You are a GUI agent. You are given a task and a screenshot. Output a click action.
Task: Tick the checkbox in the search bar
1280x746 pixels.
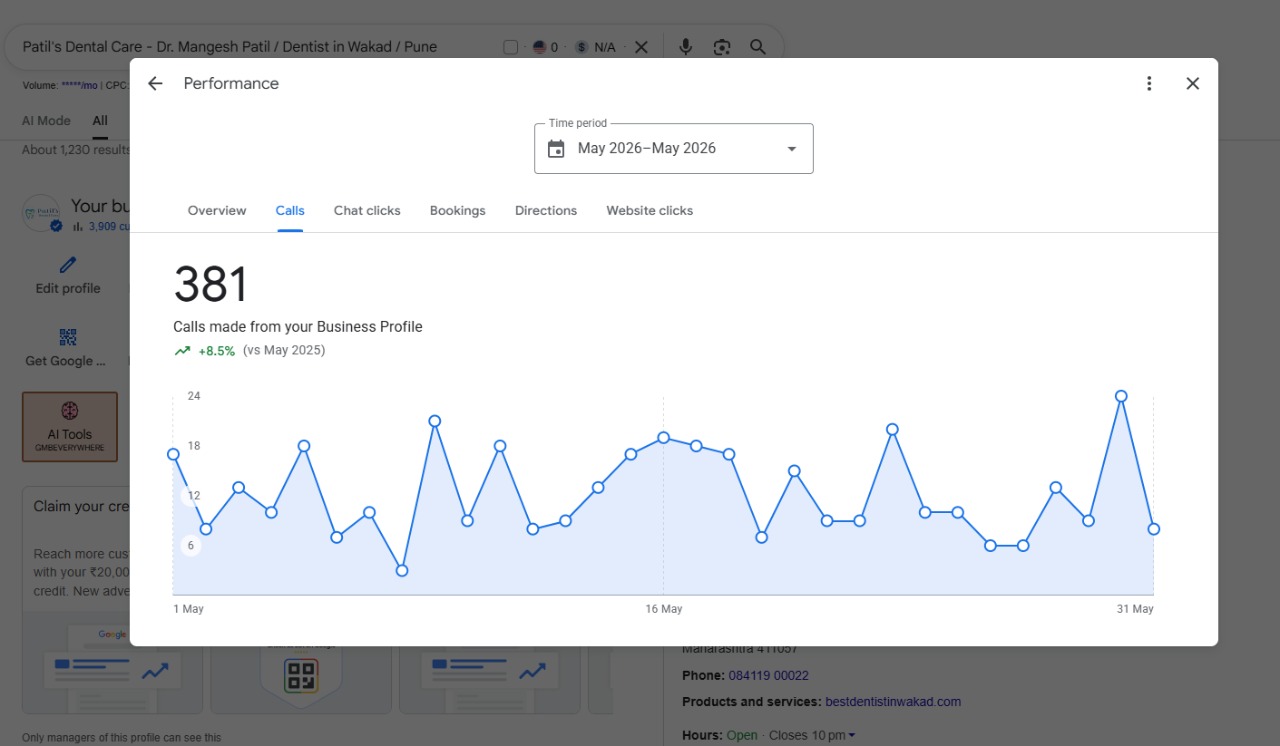coord(510,47)
